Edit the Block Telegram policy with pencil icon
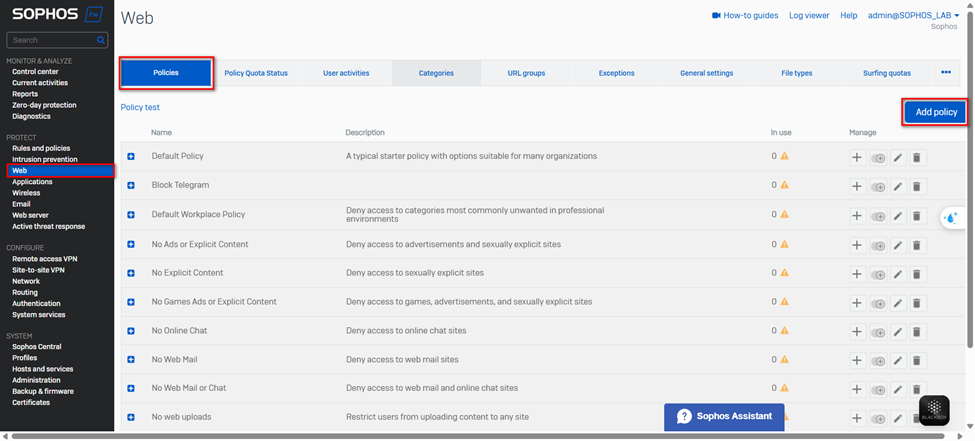 (898, 186)
